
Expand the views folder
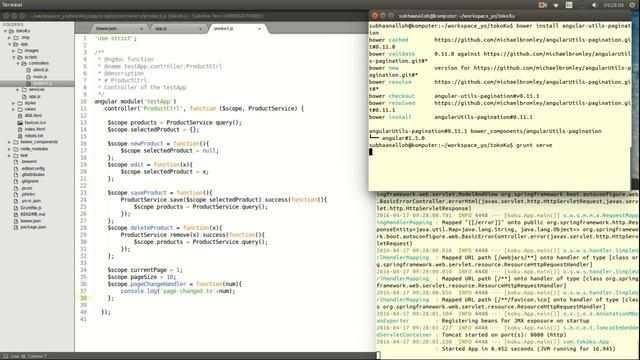(x=13, y=109)
